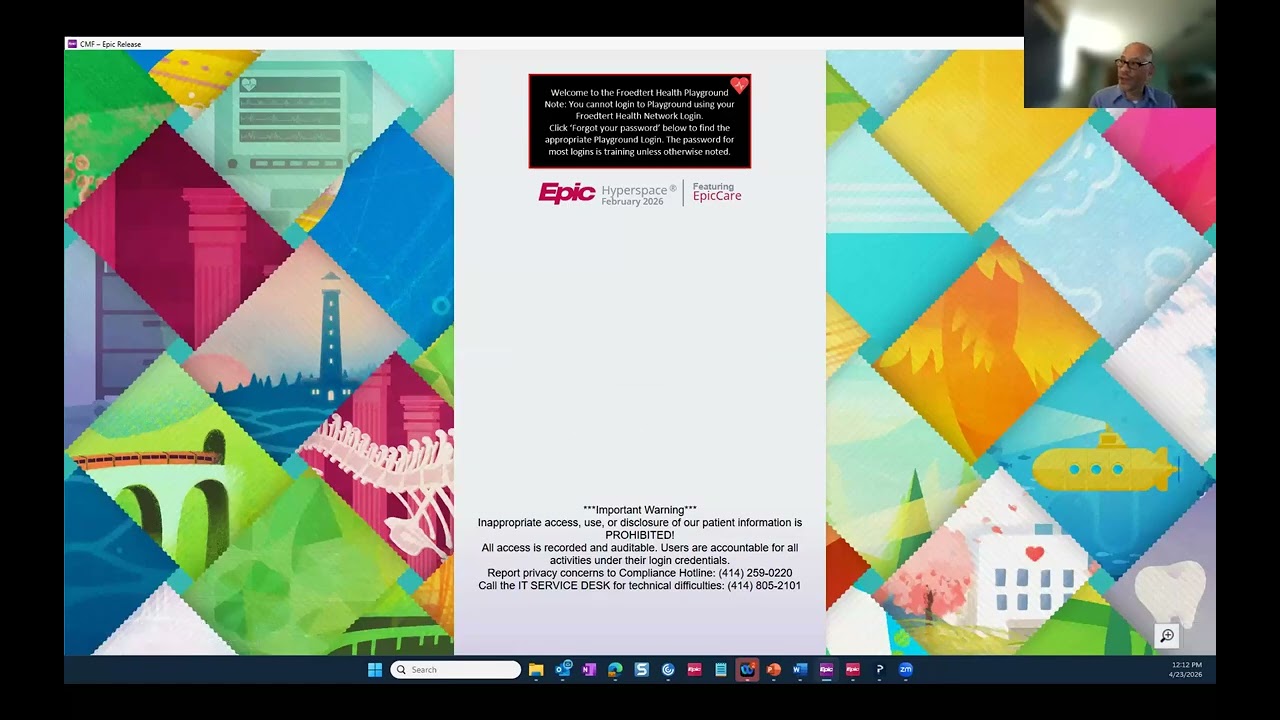Viewport: 1280px width, 720px height.
Task: Open File Explorer from the taskbar
Action: pyautogui.click(x=536, y=670)
